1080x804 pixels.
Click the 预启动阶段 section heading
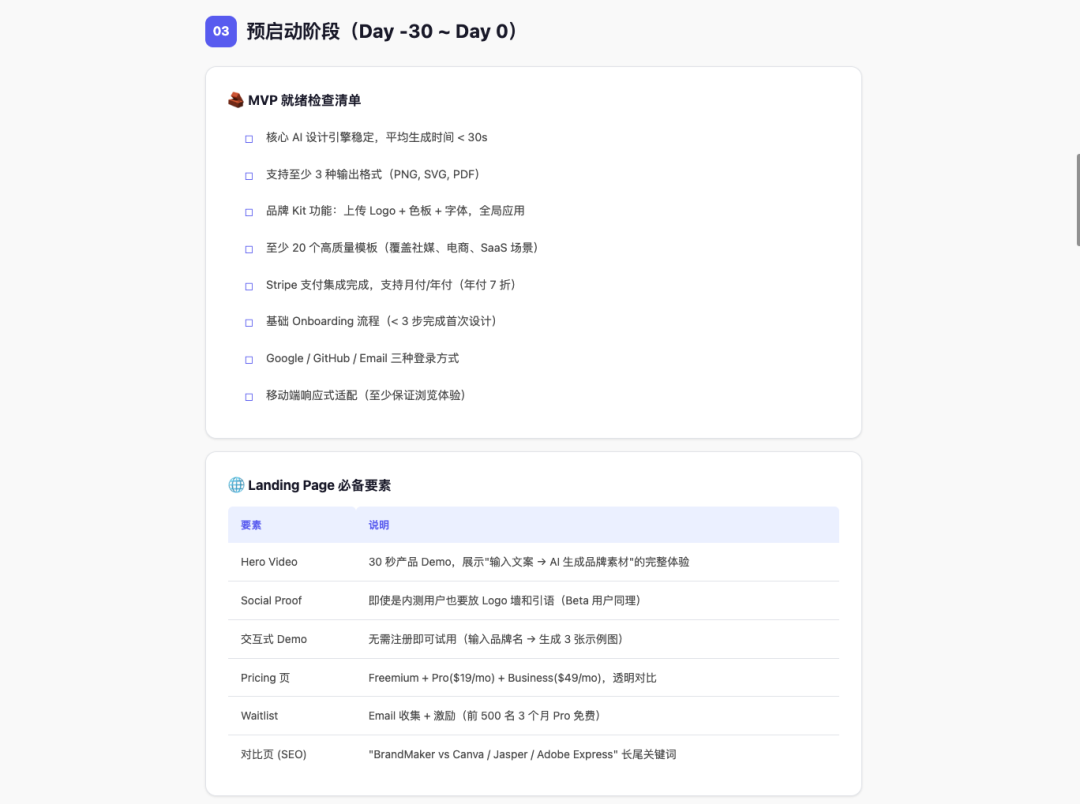pyautogui.click(x=382, y=31)
